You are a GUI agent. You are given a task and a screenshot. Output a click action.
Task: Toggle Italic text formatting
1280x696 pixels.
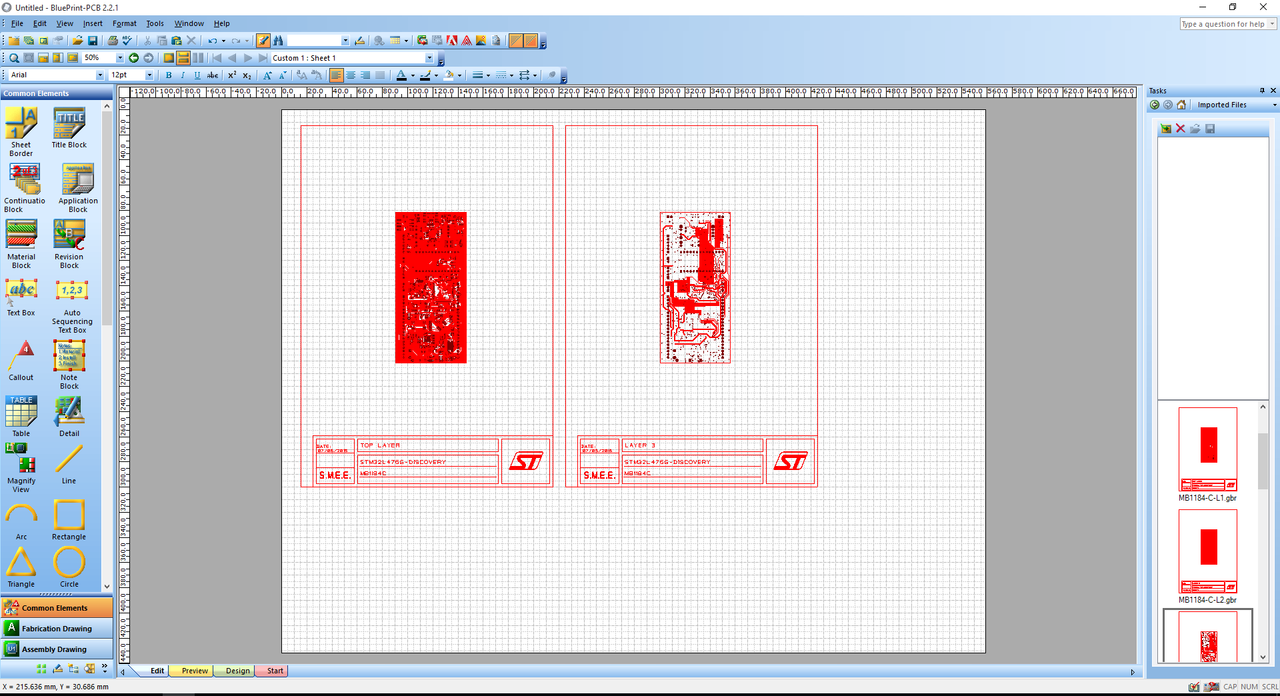click(183, 75)
